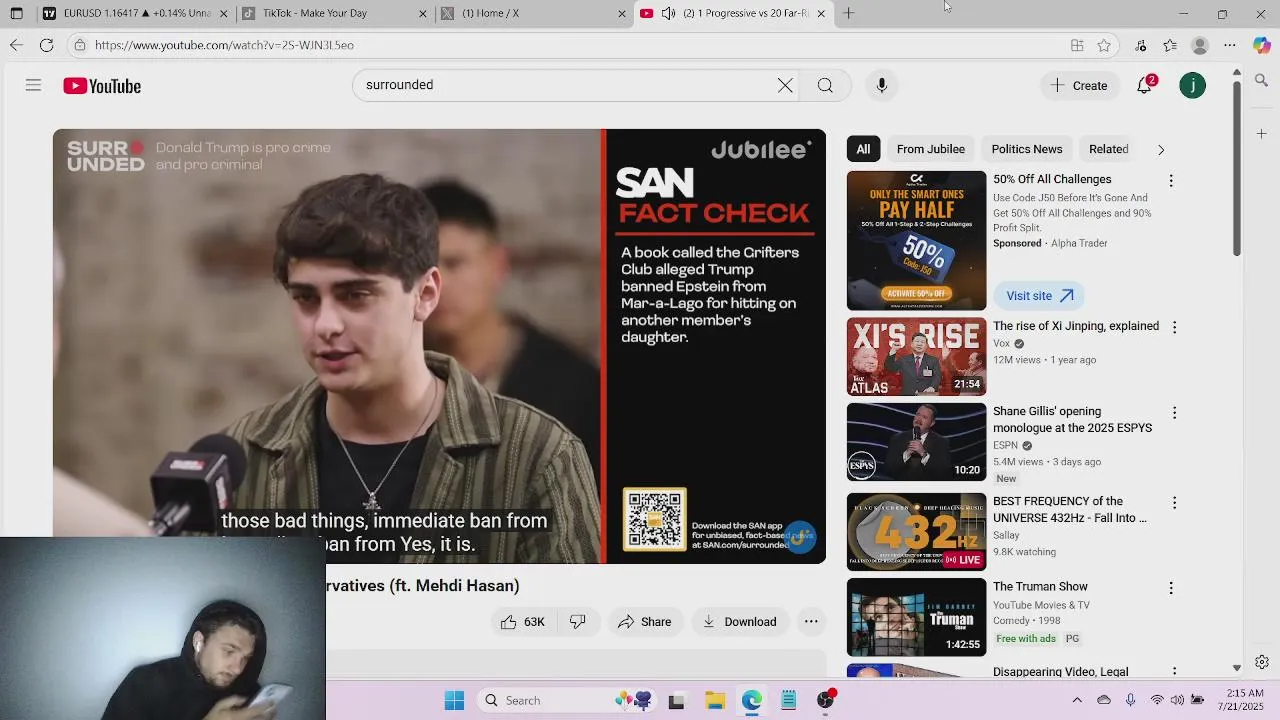Add page to favorites star

[x=1104, y=45]
